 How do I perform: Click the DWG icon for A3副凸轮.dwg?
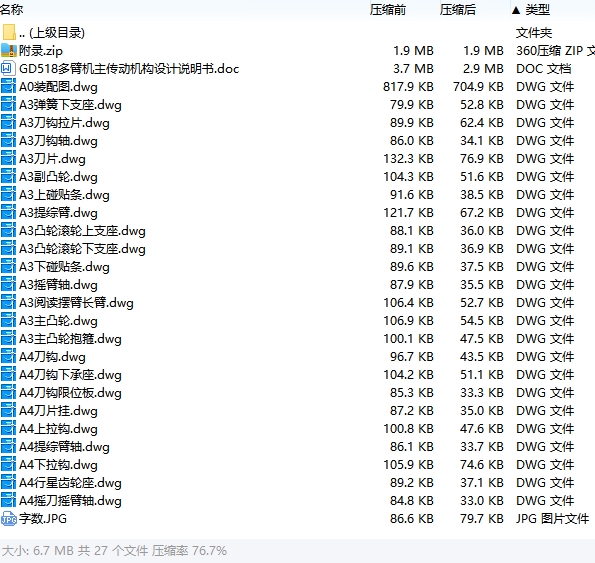point(8,176)
